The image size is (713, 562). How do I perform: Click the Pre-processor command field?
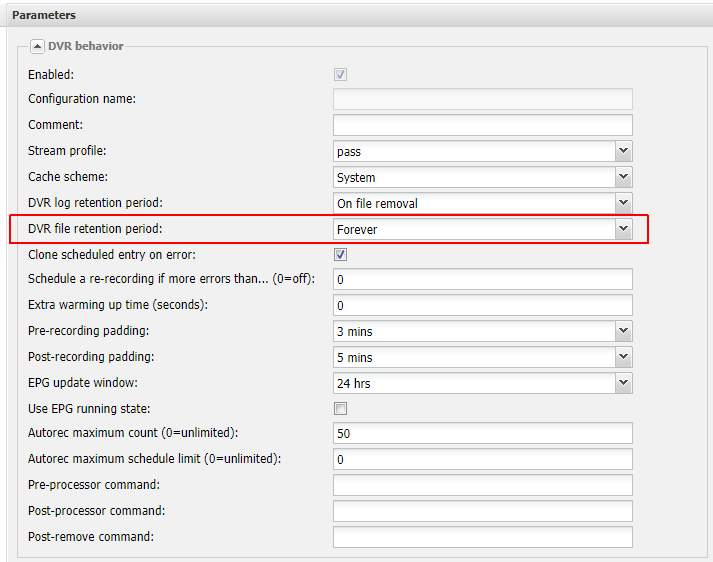[482, 485]
